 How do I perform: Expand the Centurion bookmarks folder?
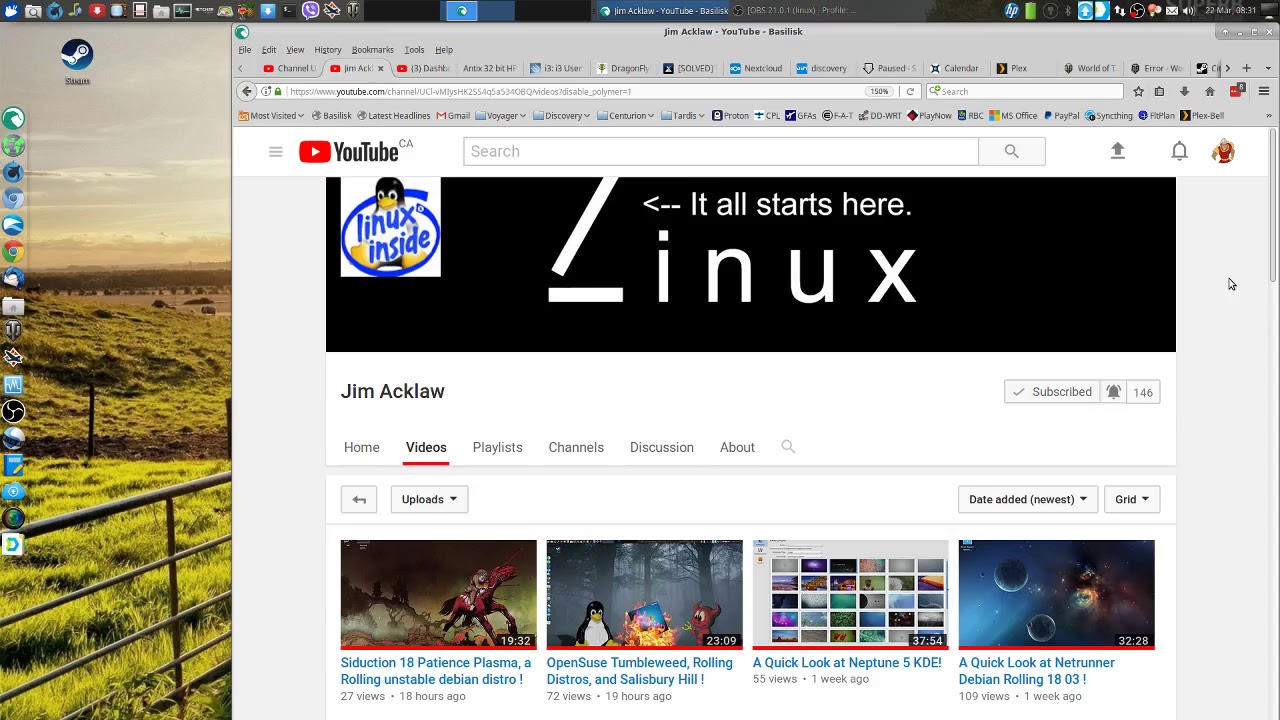coord(626,115)
